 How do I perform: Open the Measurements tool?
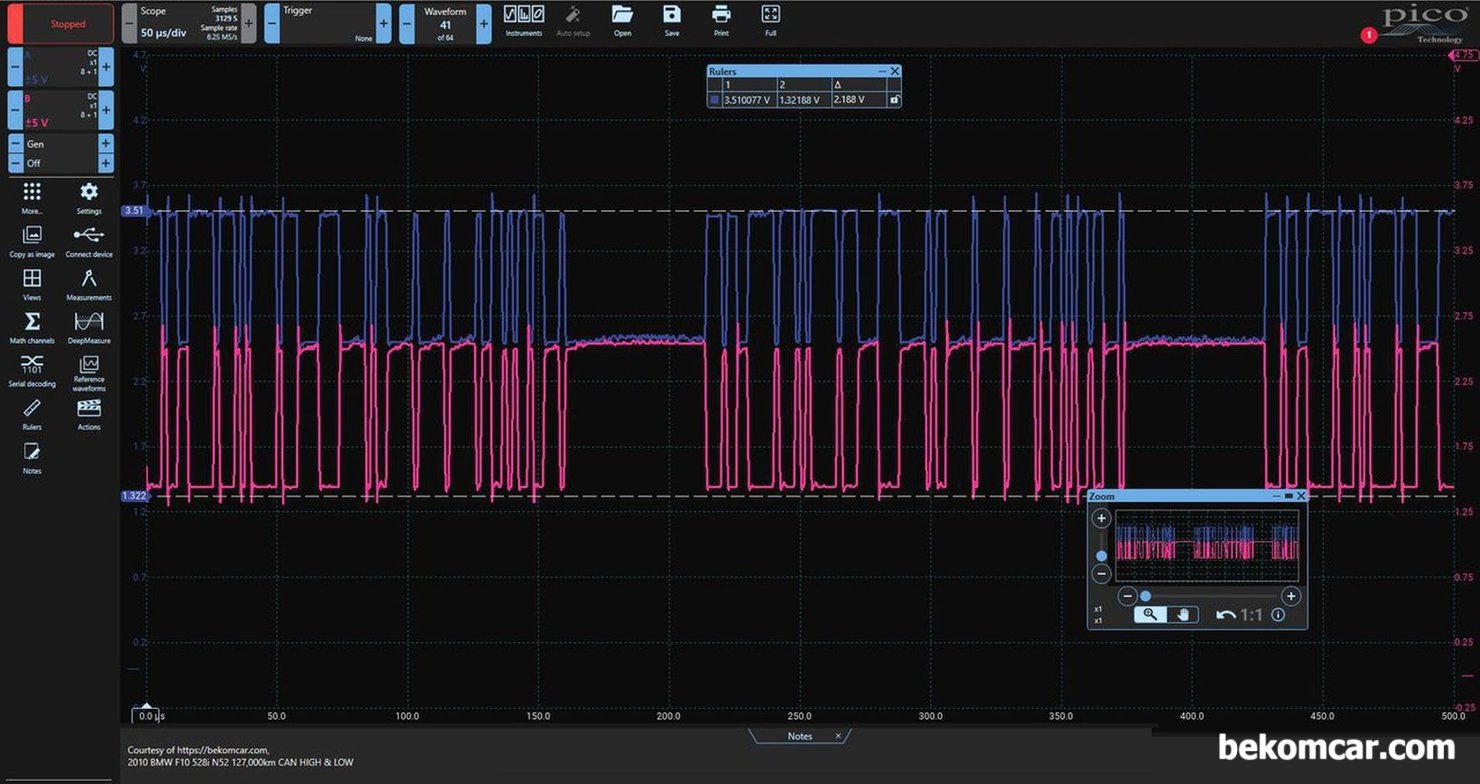(x=89, y=278)
